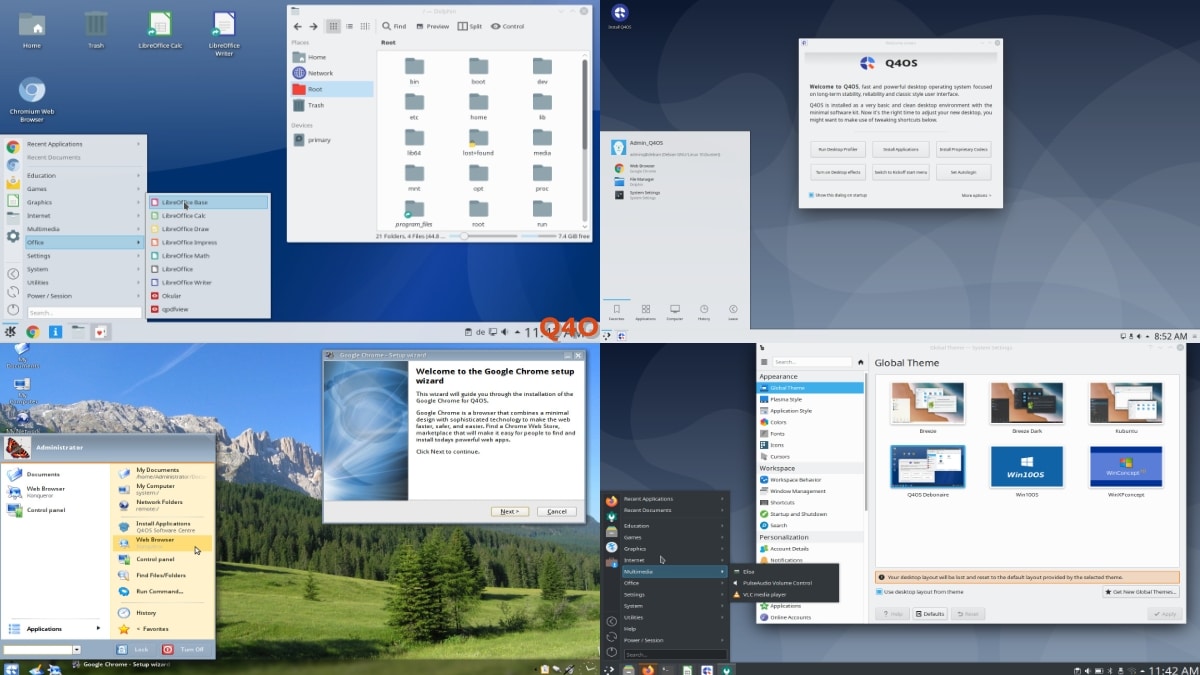Click Cancel in Chrome setup wizard
This screenshot has height=675, width=1200.
(556, 511)
